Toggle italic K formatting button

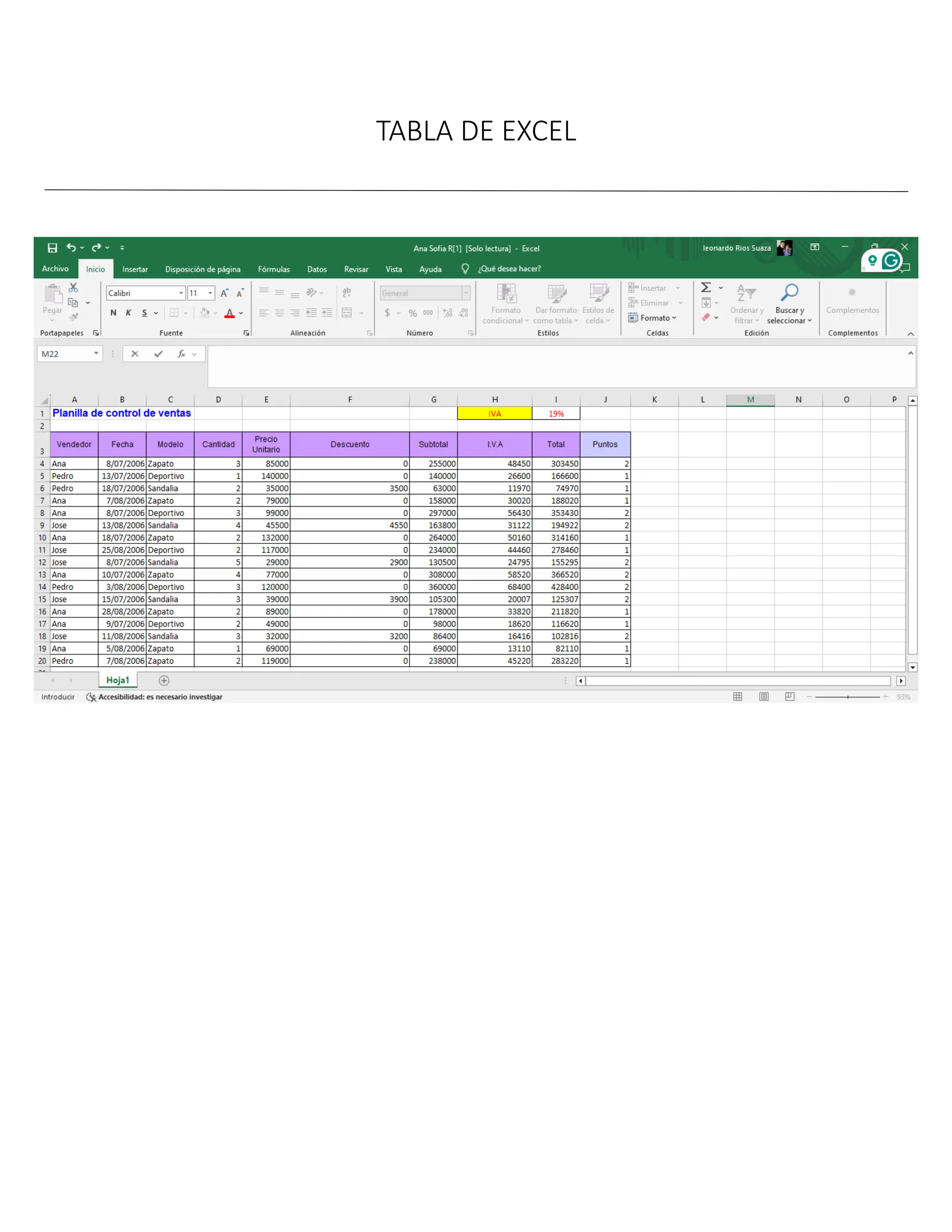pyautogui.click(x=129, y=313)
